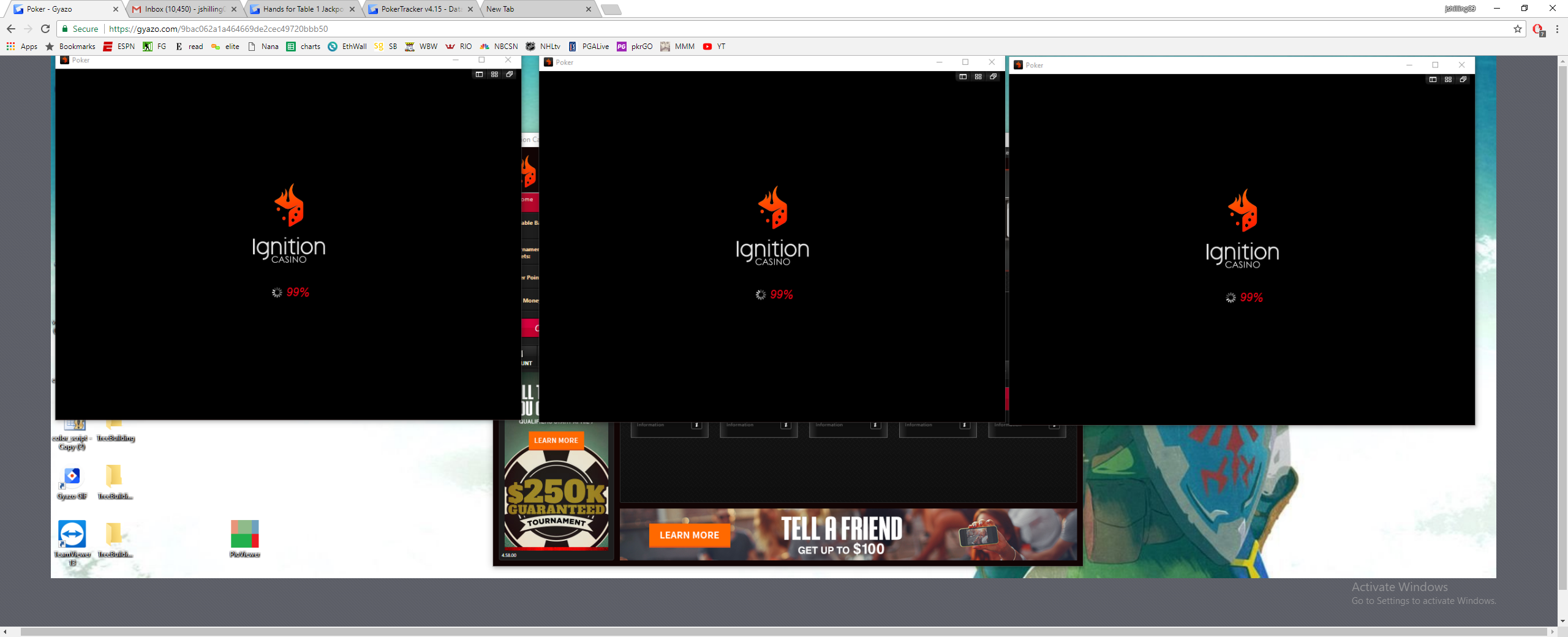Screen dimensions: 1568x637
Task: Click the orange LEARN MORE button above the $250K chip
Action: 556,440
